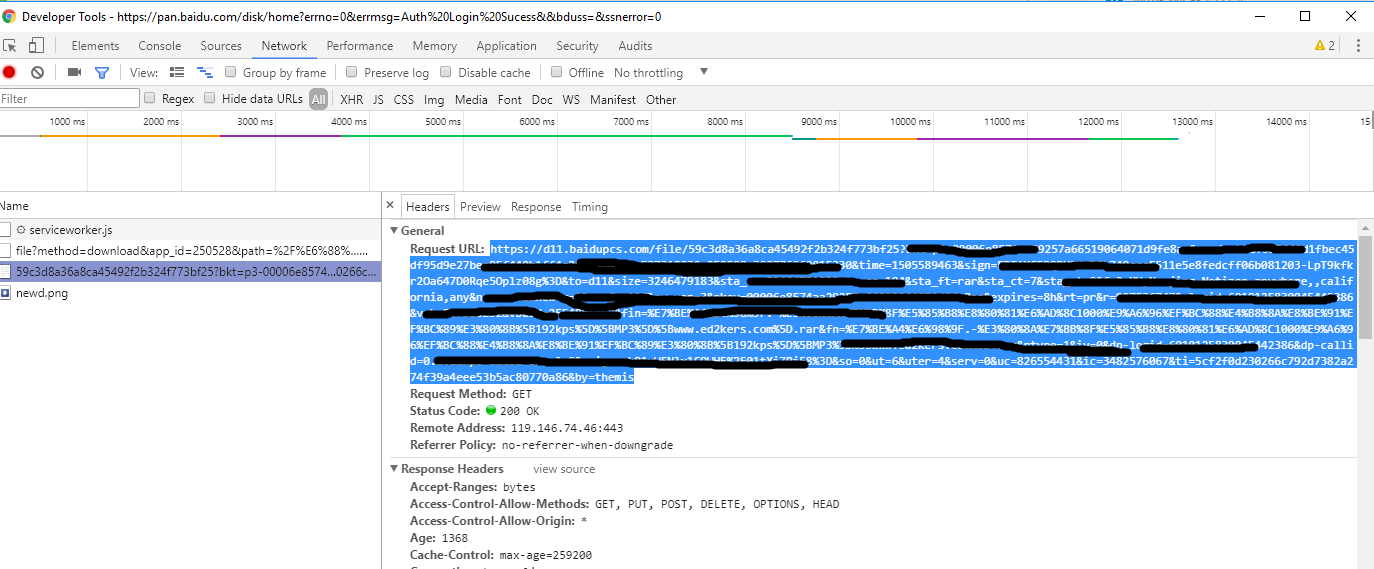The image size is (1374, 569).
Task: Toggle capture screenshots camera icon
Action: click(x=74, y=72)
